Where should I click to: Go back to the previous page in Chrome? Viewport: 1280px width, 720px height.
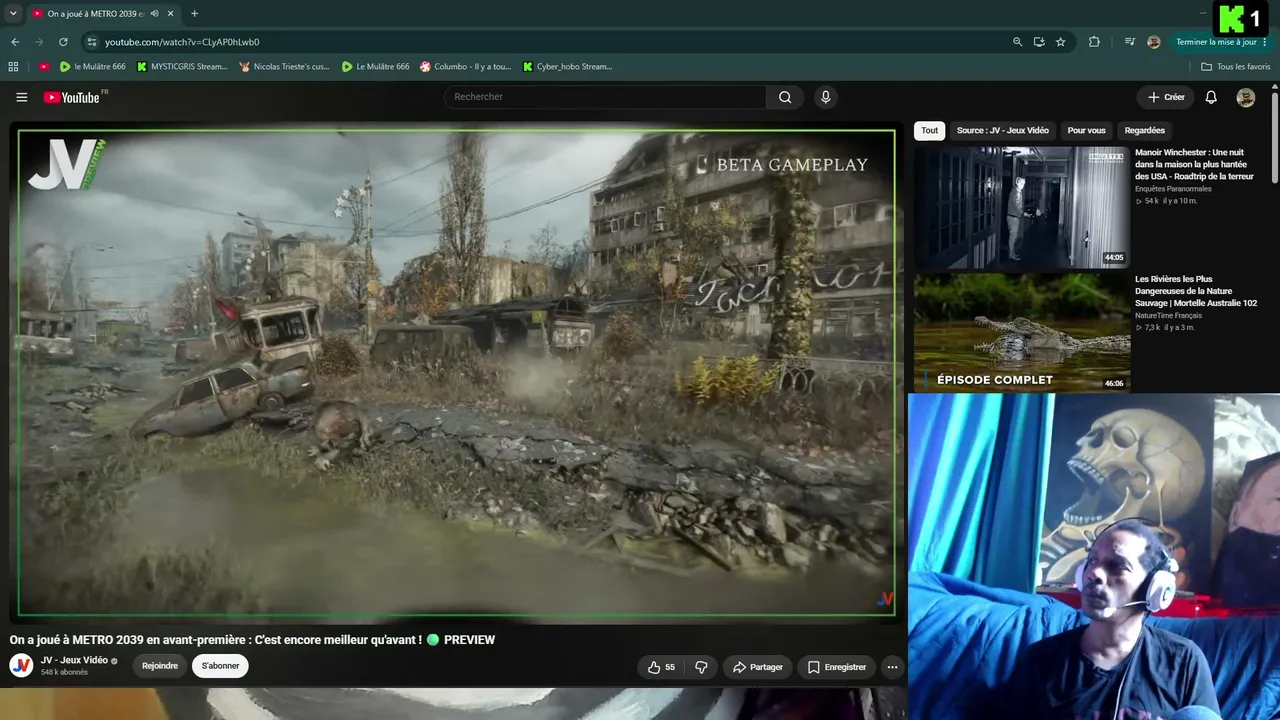tap(15, 42)
